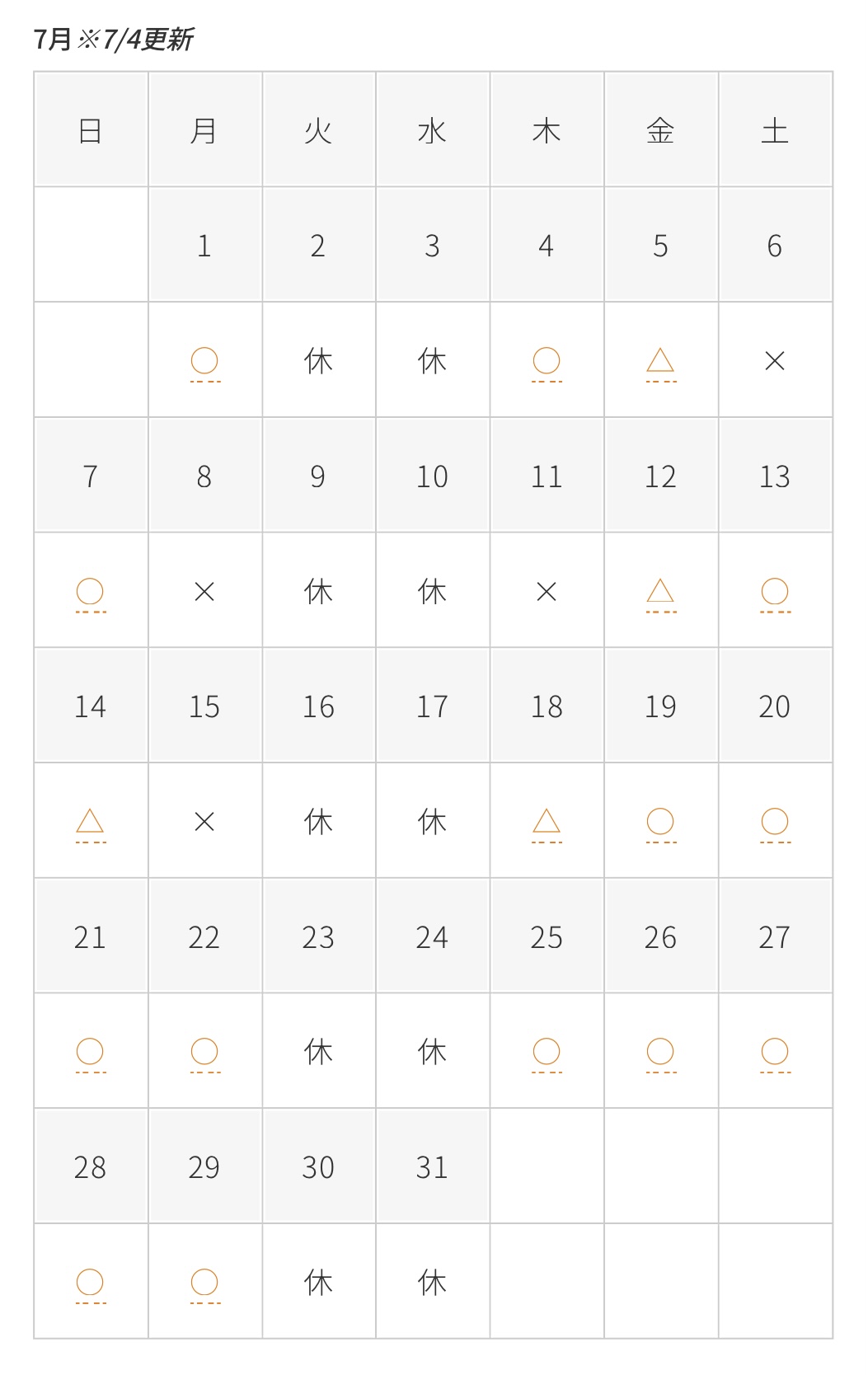Click the X mark under July 15

coord(204,821)
